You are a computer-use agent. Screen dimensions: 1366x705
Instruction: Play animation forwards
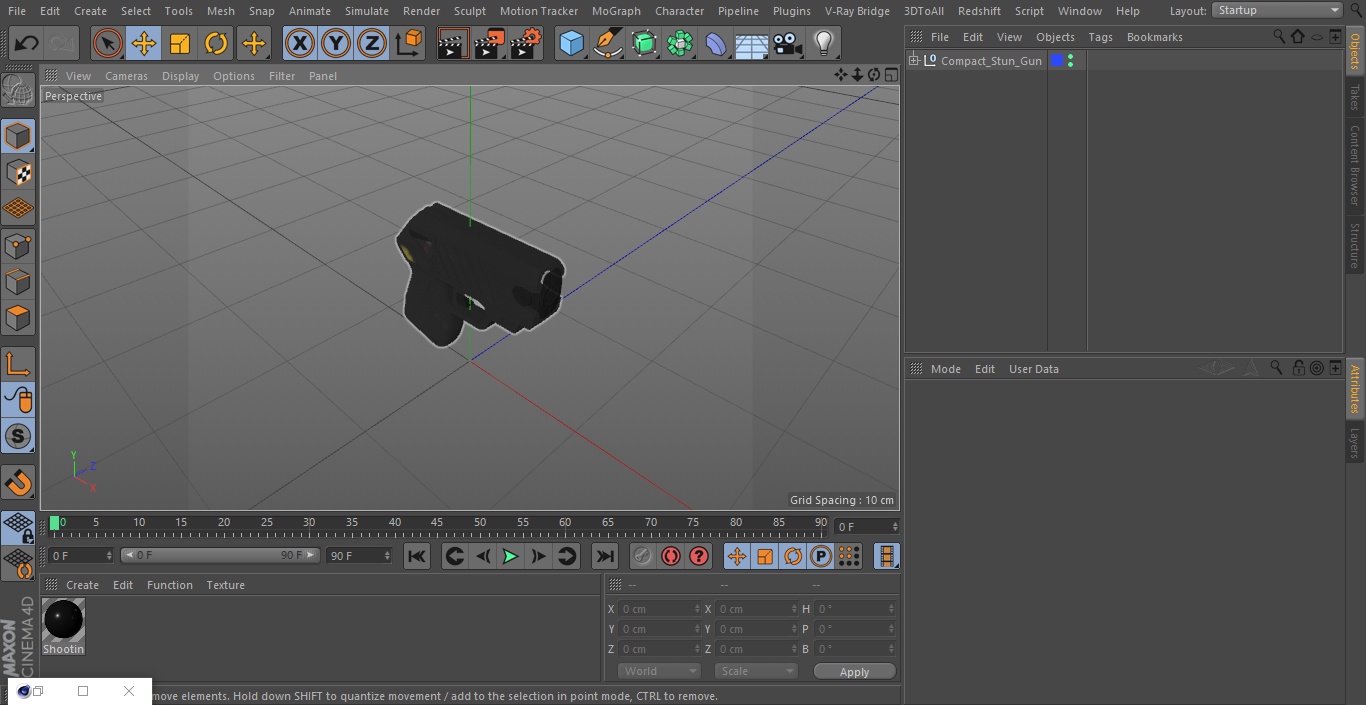510,556
